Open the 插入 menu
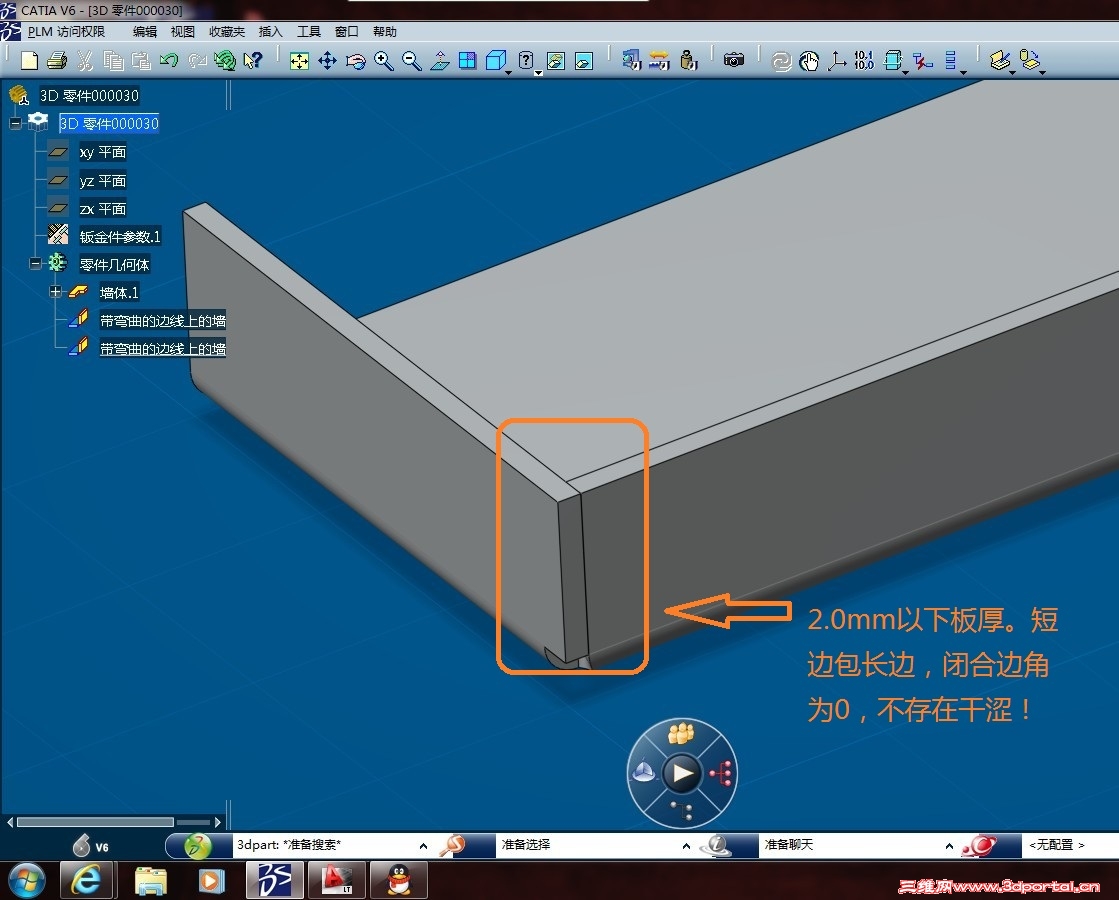The width and height of the screenshot is (1119, 900). [270, 31]
